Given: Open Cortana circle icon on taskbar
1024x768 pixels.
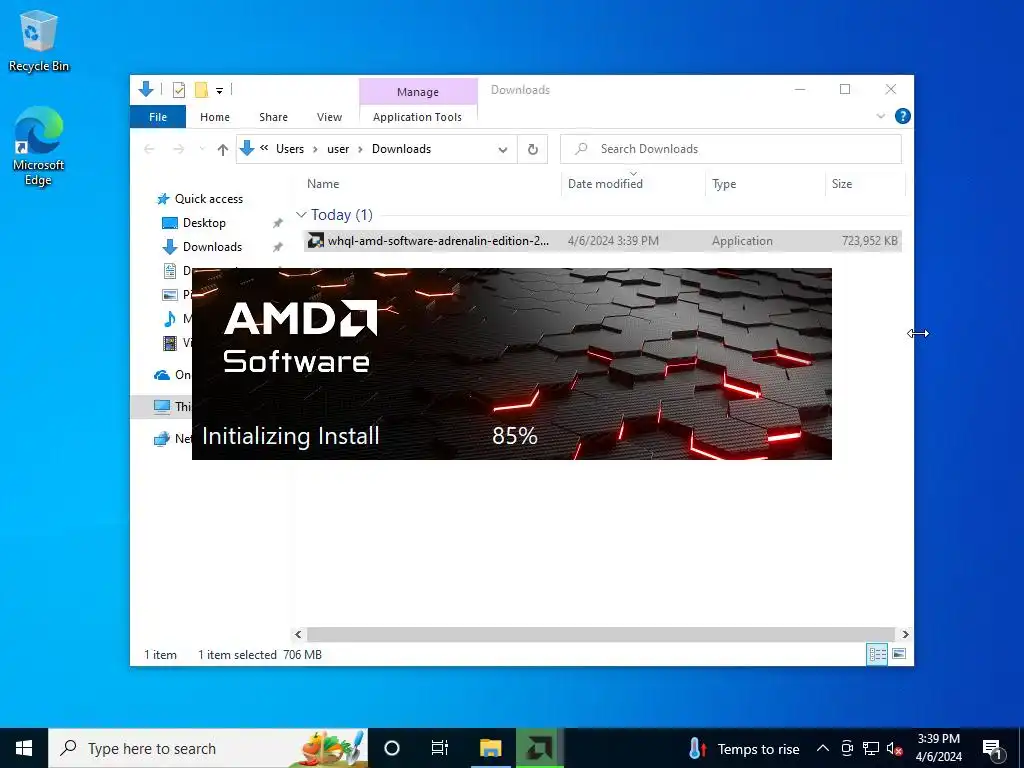Looking at the screenshot, I should 392,748.
